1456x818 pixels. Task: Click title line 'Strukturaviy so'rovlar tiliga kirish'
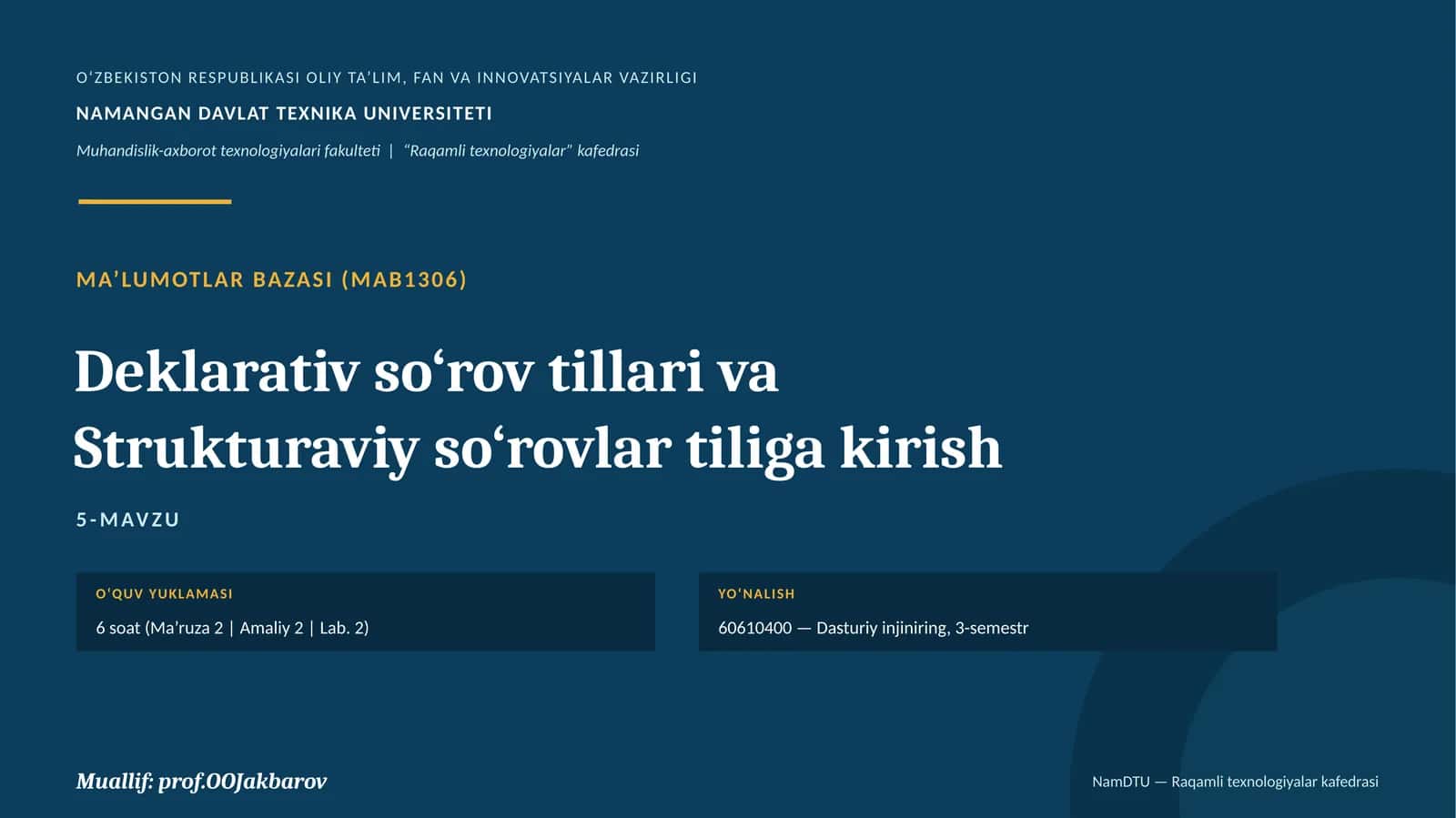[538, 448]
